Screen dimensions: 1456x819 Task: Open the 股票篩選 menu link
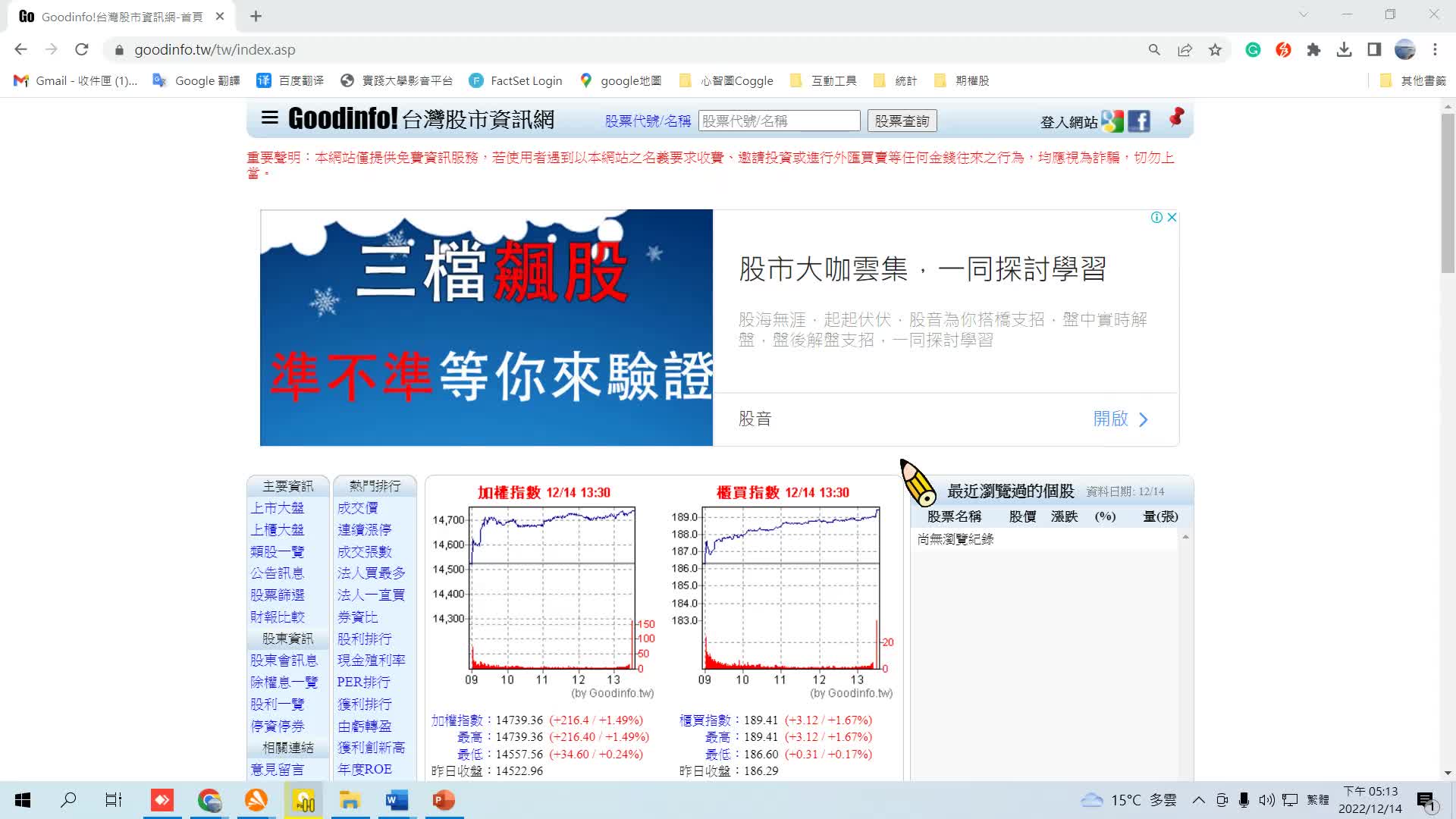coord(278,595)
